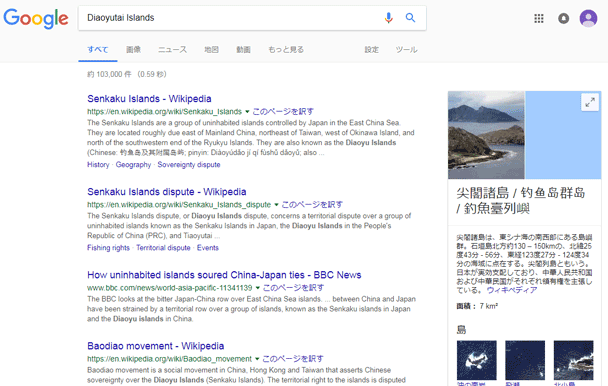Viewport: 608px width, 386px height.
Task: Switch to the ニュース news tab
Action: [172, 50]
